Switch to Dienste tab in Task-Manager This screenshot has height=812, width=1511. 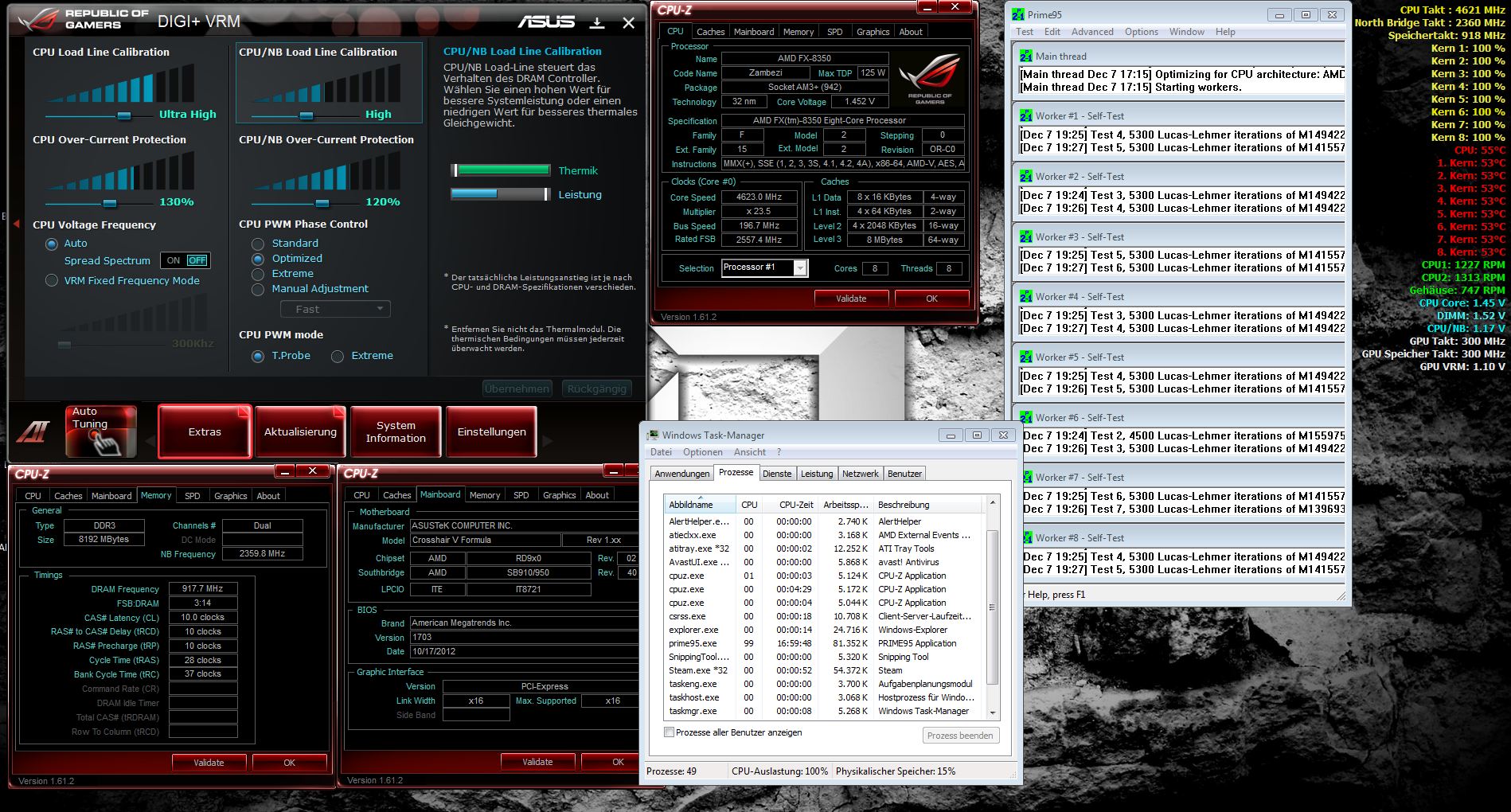click(777, 474)
